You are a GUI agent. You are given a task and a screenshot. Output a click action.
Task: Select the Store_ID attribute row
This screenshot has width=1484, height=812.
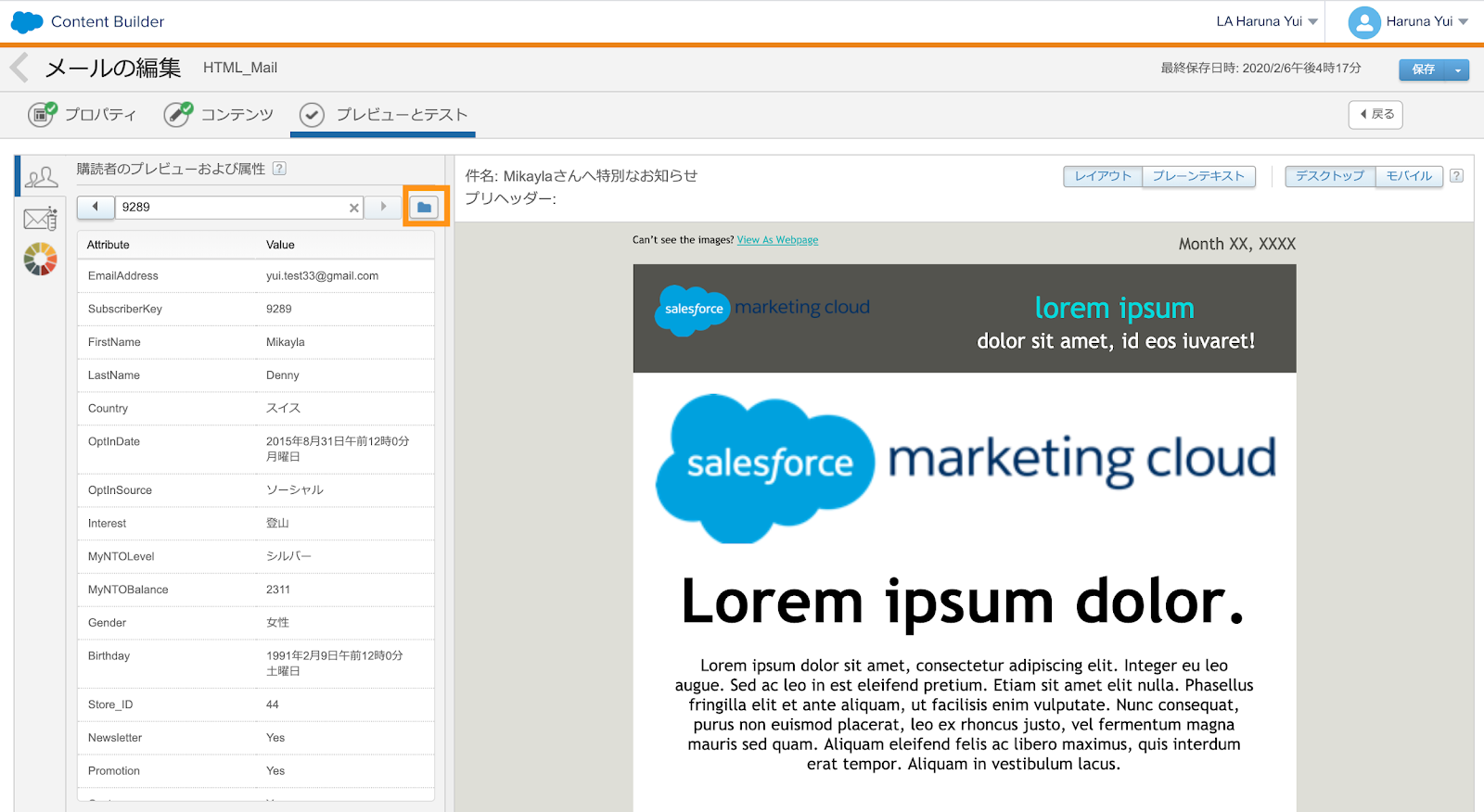[x=256, y=704]
